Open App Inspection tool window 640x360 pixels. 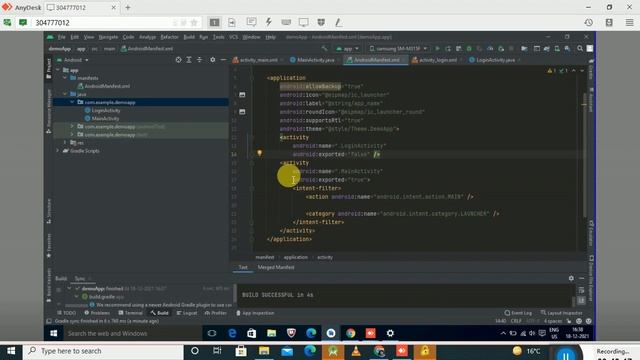(255, 313)
